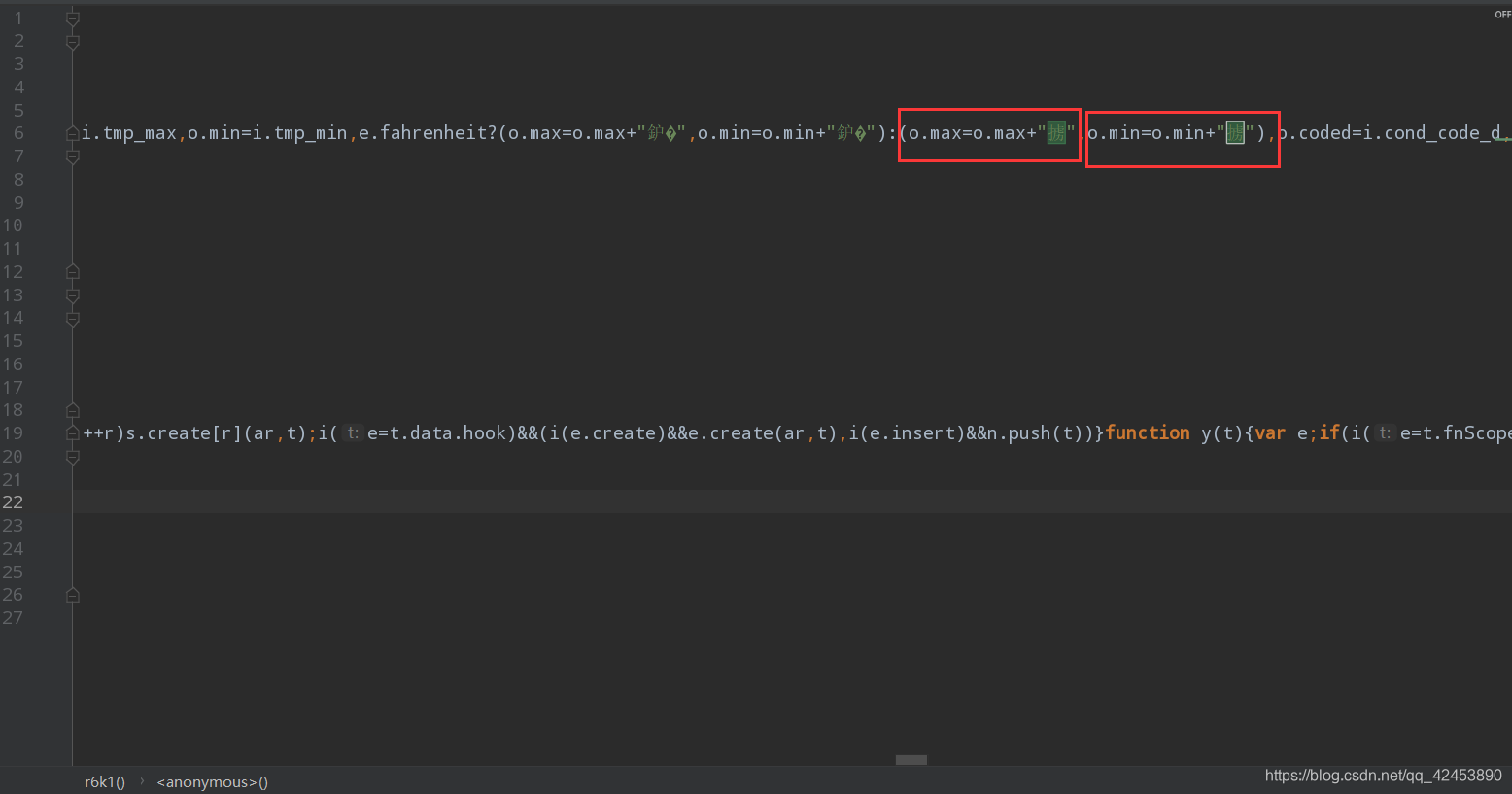This screenshot has height=794, width=1512.
Task: Click the 'if' keyword on line 19
Action: click(x=1329, y=432)
